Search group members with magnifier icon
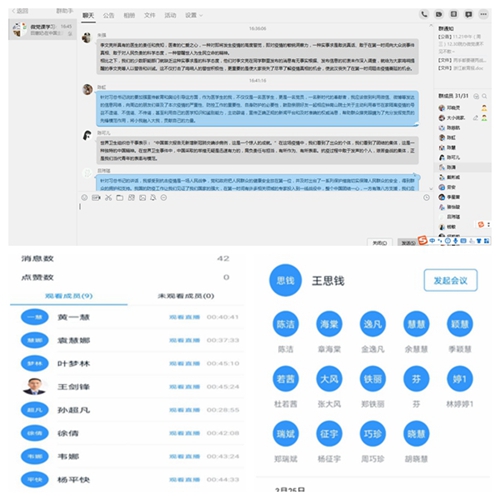500x500 pixels. (x=484, y=96)
